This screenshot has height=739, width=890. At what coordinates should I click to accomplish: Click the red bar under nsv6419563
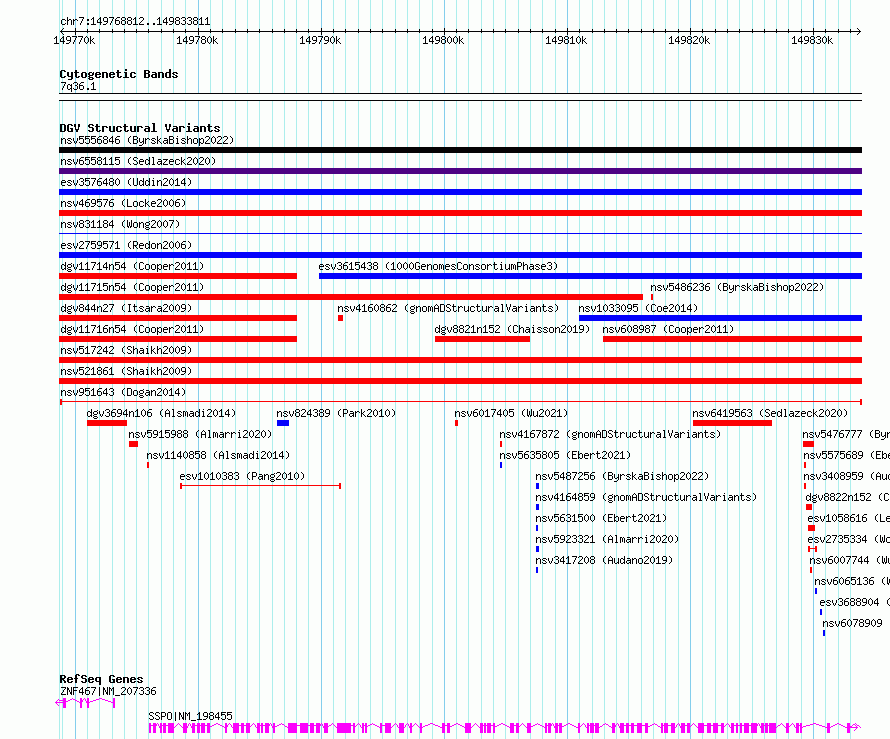coord(732,423)
